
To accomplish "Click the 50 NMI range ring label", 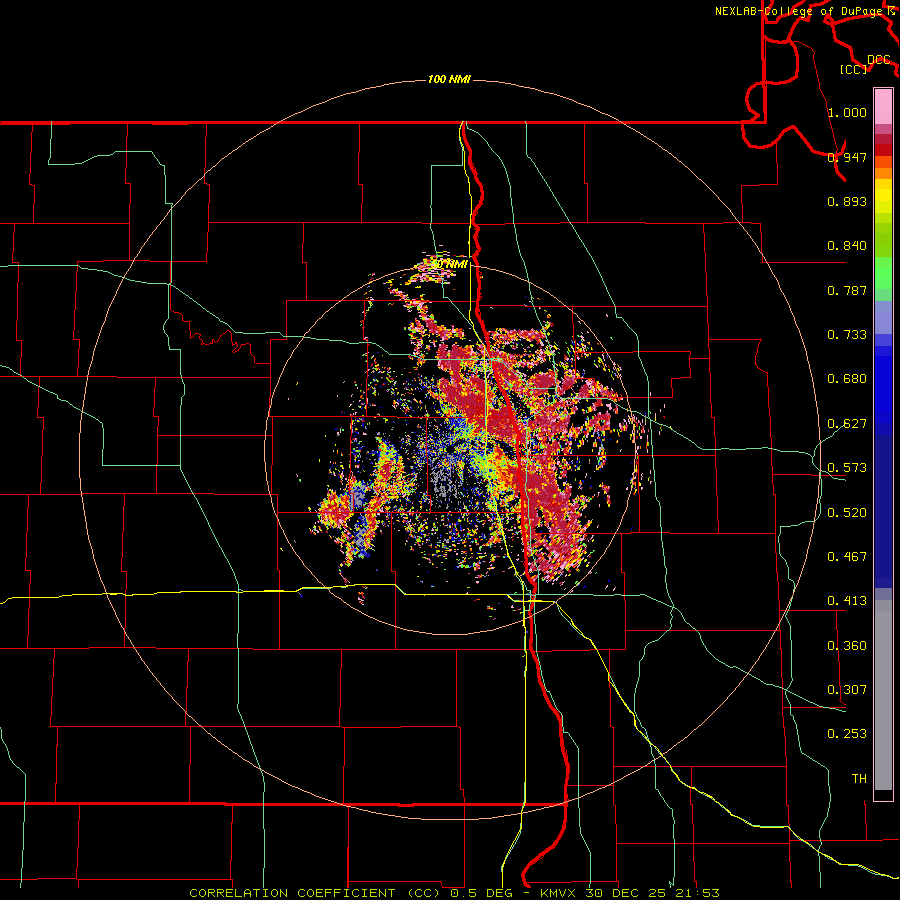I will pos(450,264).
